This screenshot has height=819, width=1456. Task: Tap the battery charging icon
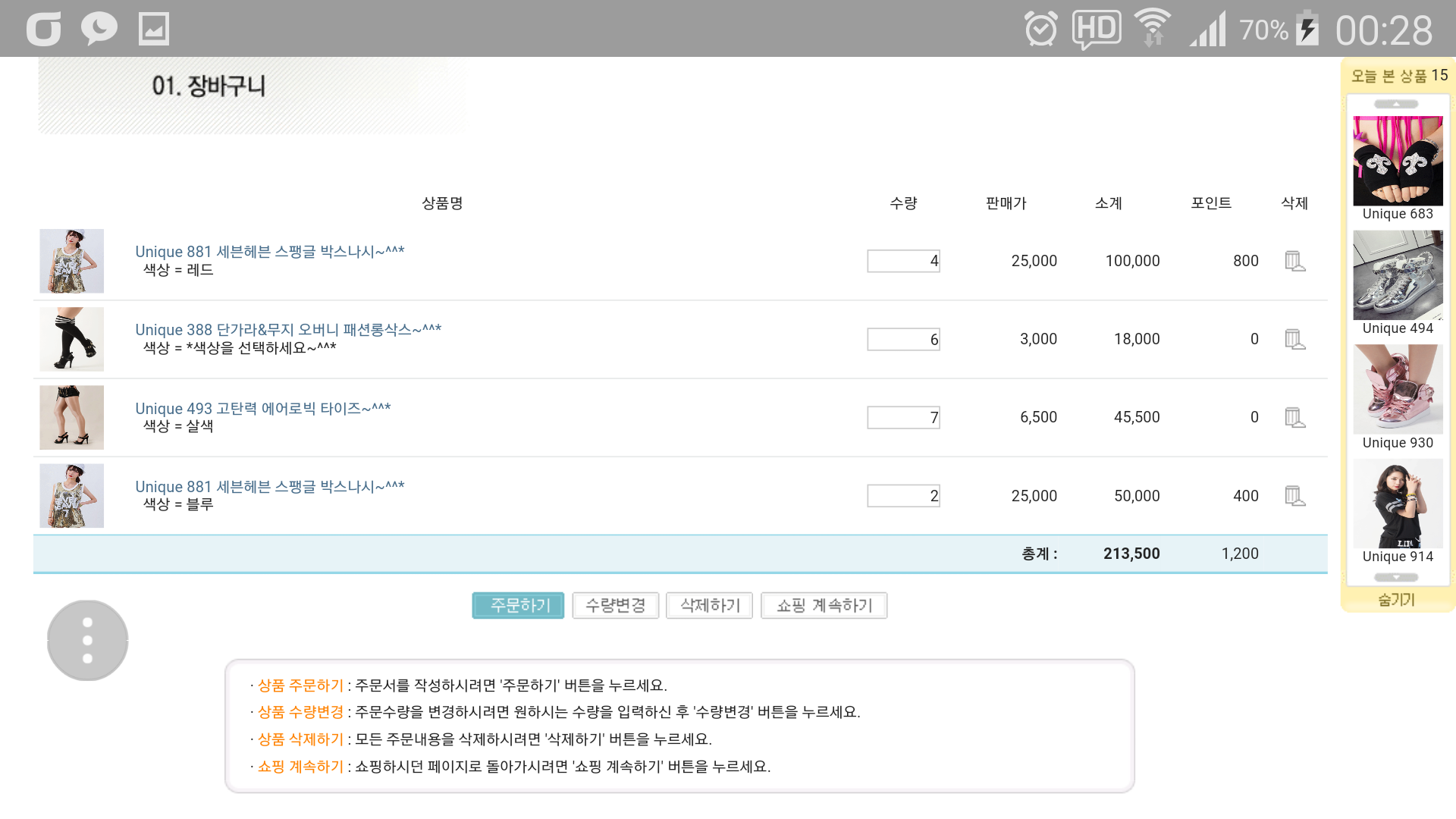click(x=1307, y=29)
